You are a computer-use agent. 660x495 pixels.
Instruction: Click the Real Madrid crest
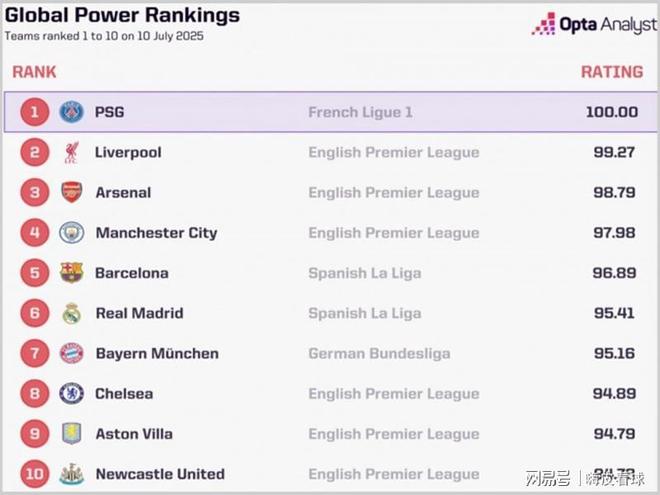tap(71, 313)
